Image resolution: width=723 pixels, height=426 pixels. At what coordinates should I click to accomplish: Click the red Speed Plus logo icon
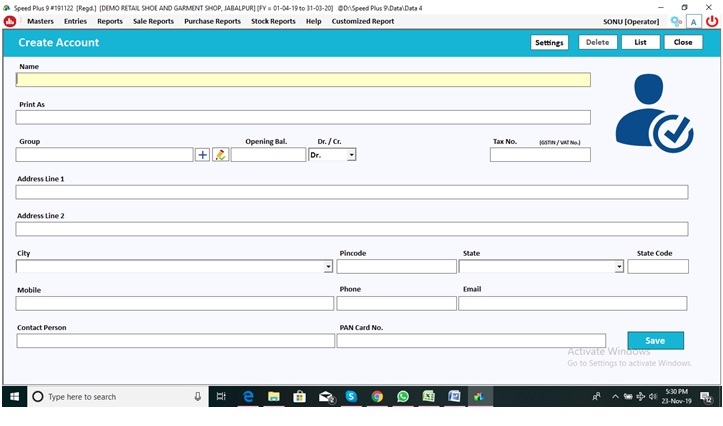coord(10,21)
